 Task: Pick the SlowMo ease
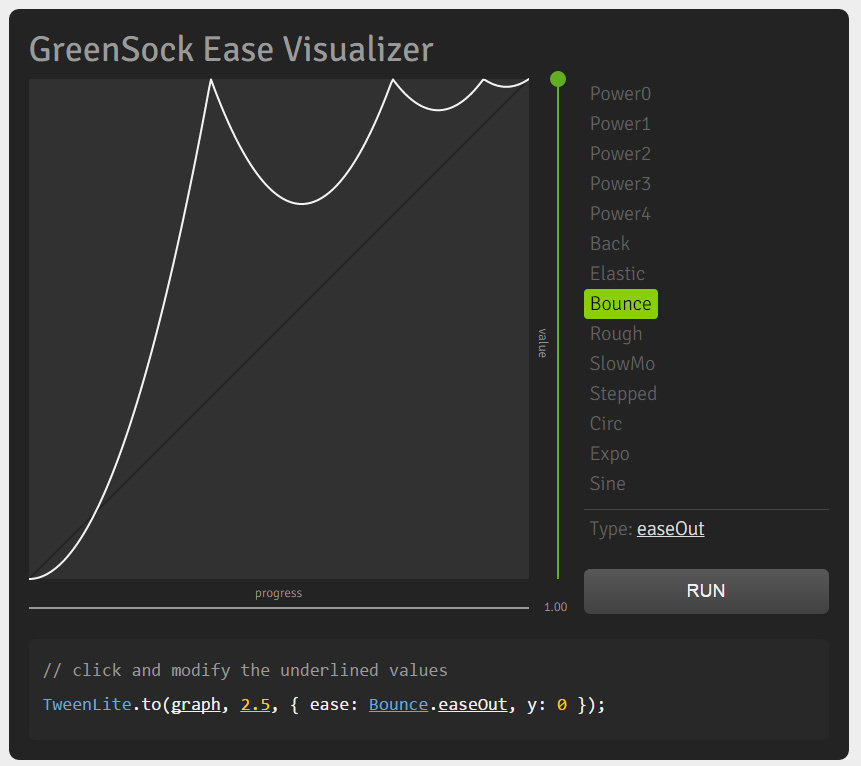622,364
